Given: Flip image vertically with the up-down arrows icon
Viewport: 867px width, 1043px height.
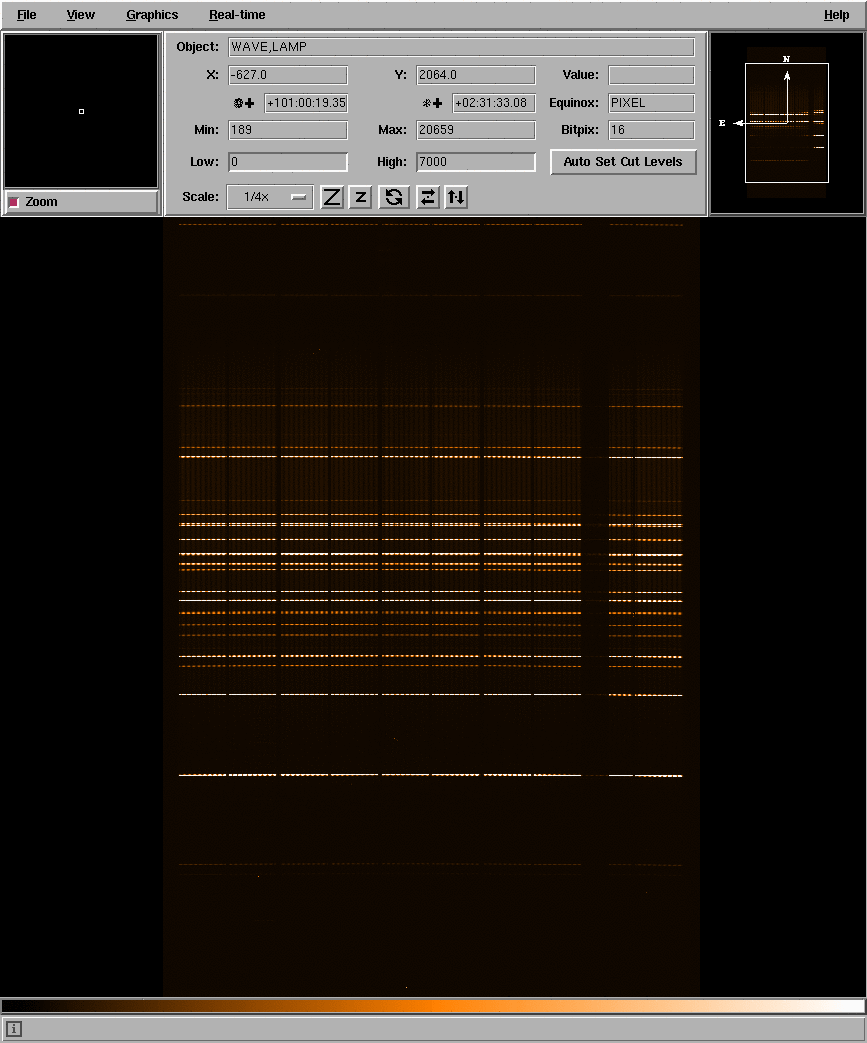Looking at the screenshot, I should coord(456,197).
